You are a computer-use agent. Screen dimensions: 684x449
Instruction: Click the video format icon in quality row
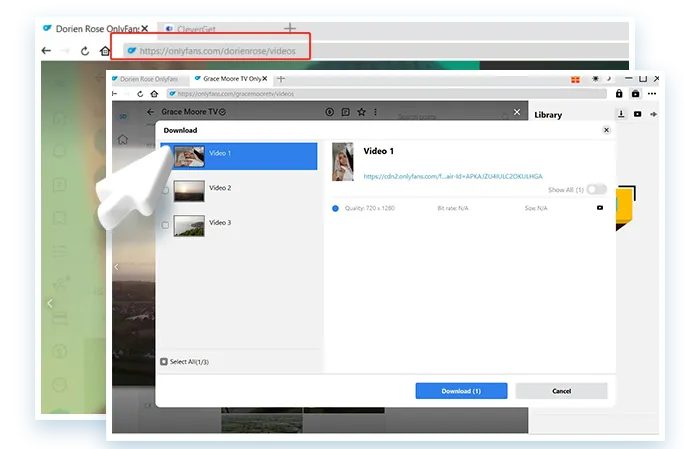point(600,208)
